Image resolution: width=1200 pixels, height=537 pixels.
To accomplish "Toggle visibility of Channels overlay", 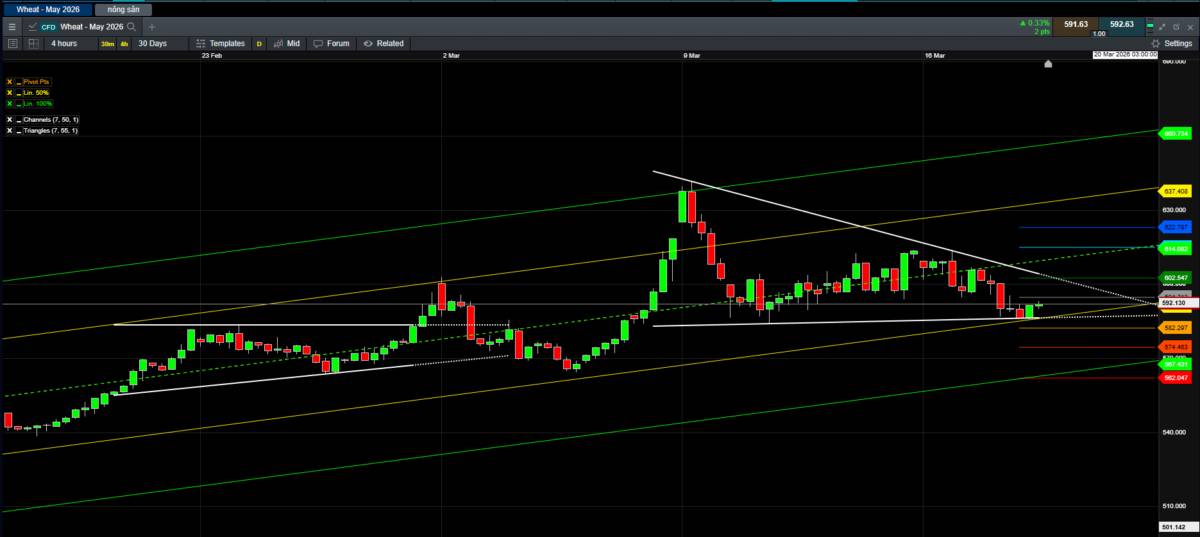I will [19, 120].
